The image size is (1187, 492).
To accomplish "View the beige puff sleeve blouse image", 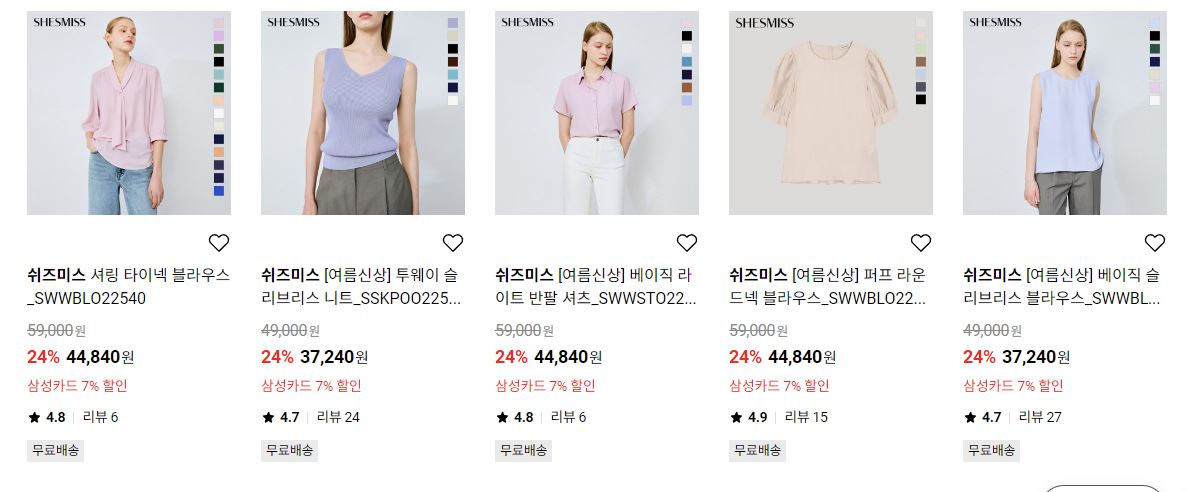I will point(830,113).
